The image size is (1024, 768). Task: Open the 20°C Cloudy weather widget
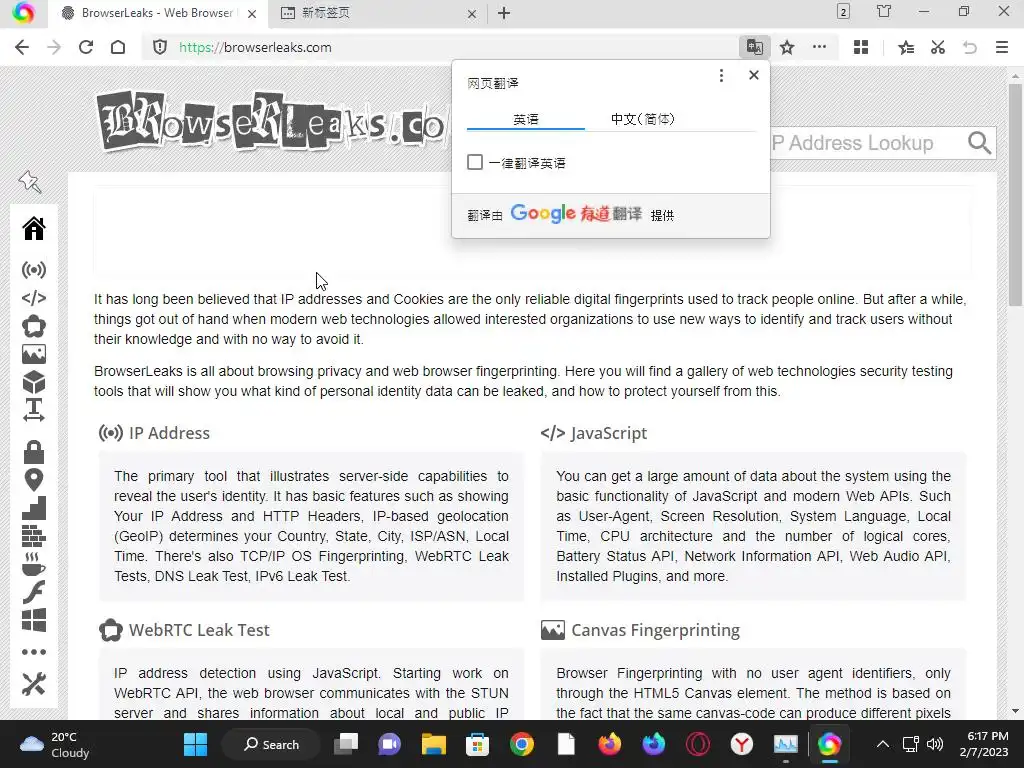click(55, 744)
